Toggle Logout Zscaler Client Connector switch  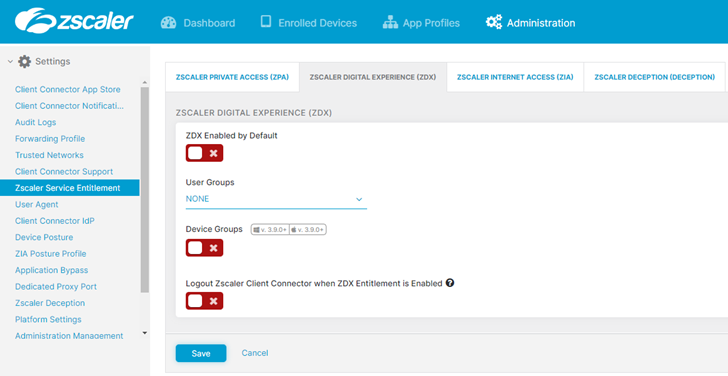204,301
